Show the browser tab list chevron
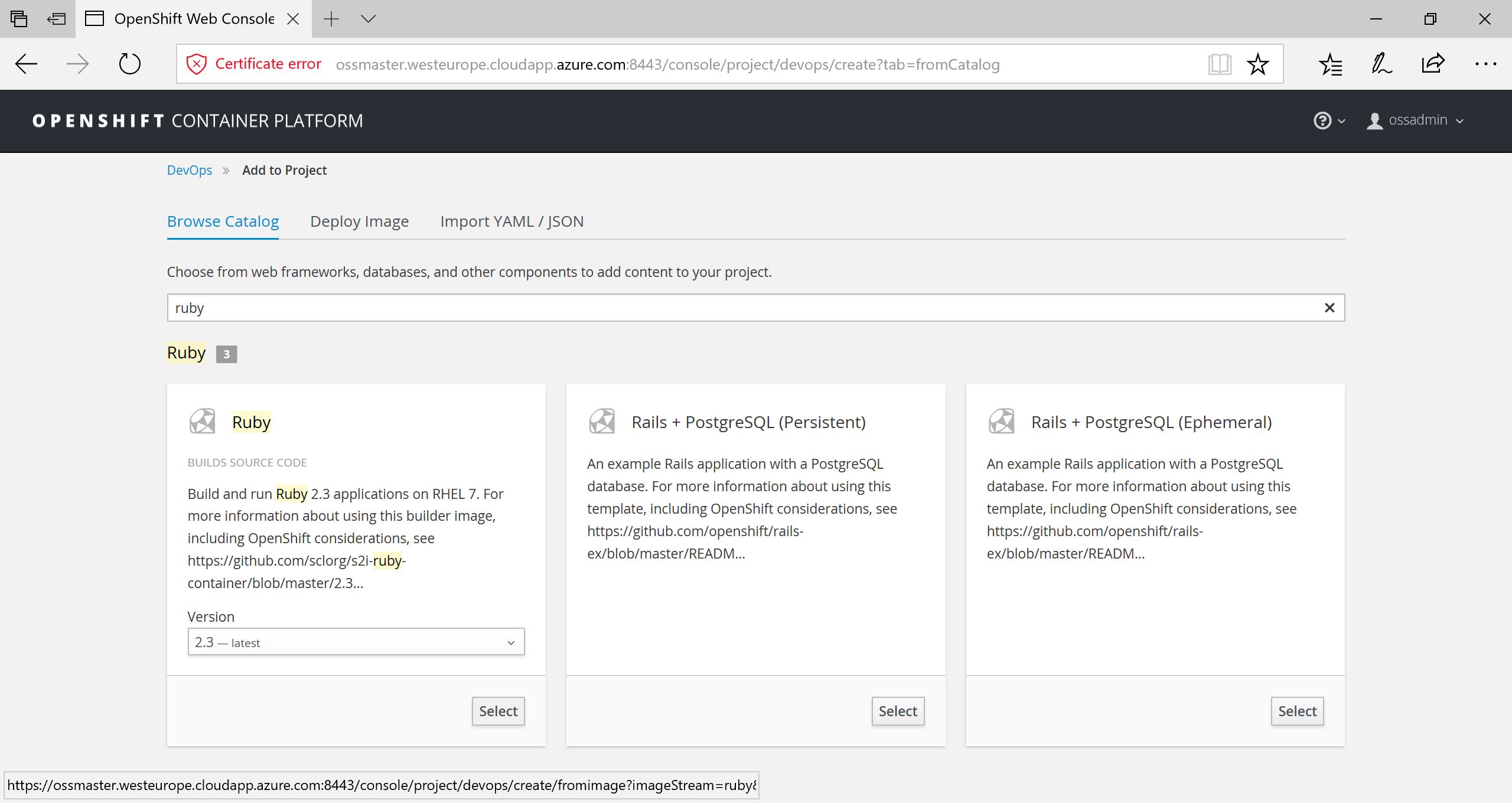The height and width of the screenshot is (803, 1512). pyautogui.click(x=368, y=19)
